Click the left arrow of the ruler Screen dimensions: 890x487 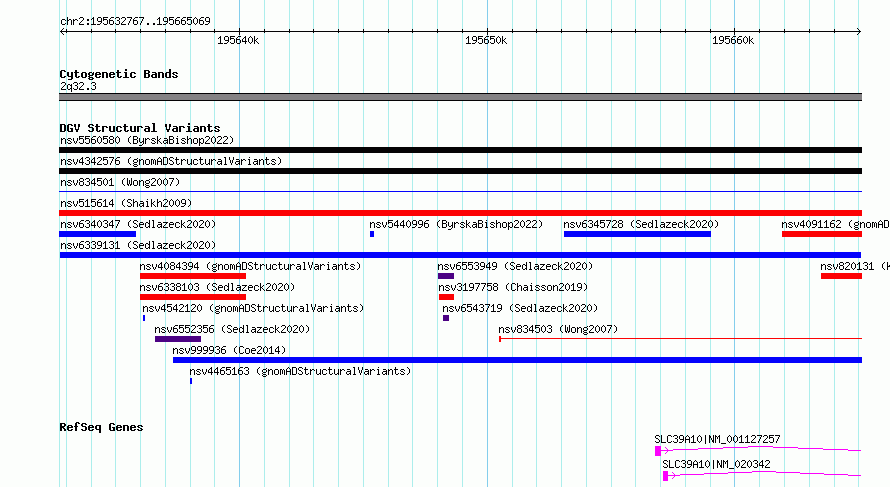coord(62,32)
